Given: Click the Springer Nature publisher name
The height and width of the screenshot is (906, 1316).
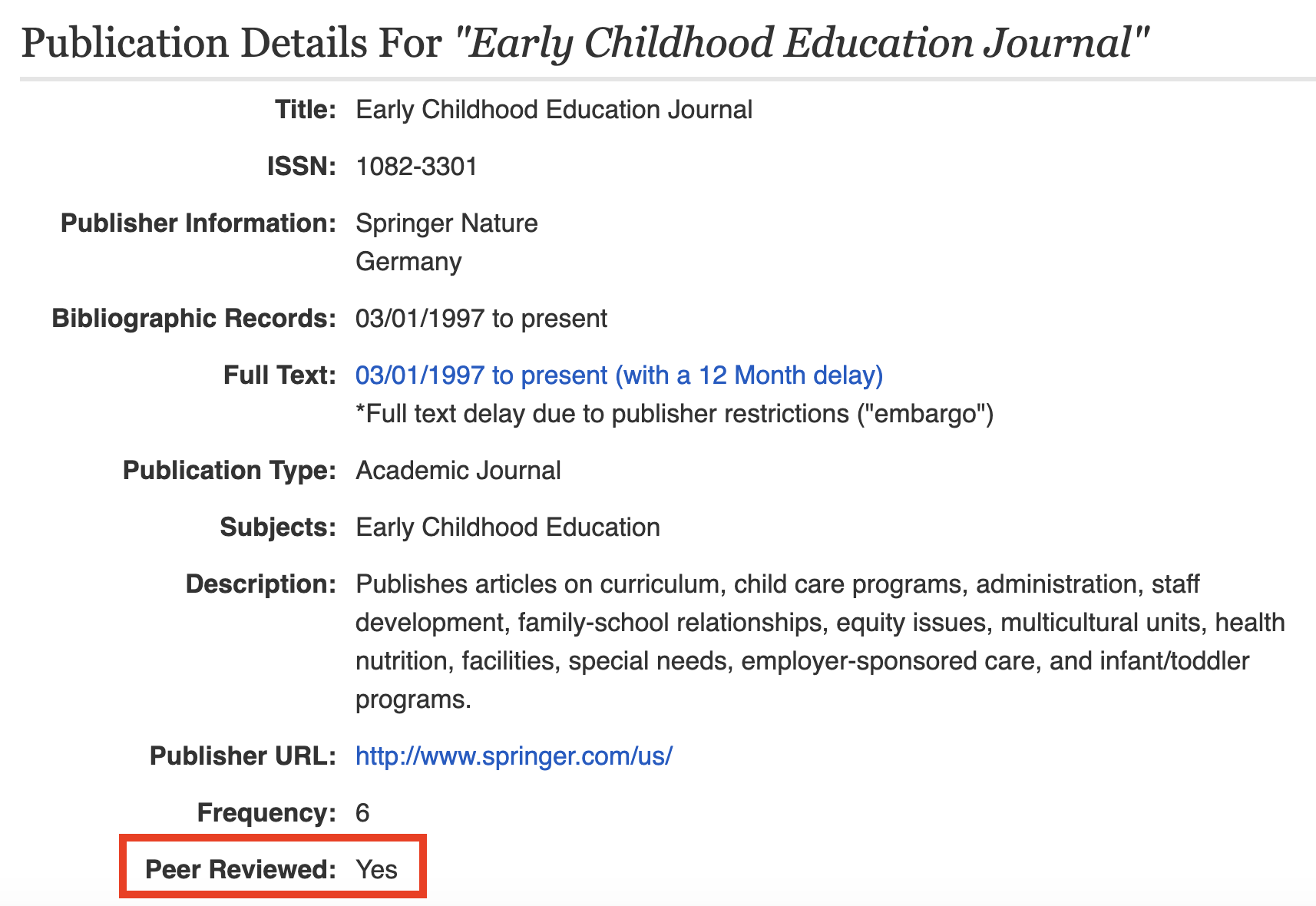Looking at the screenshot, I should [446, 223].
